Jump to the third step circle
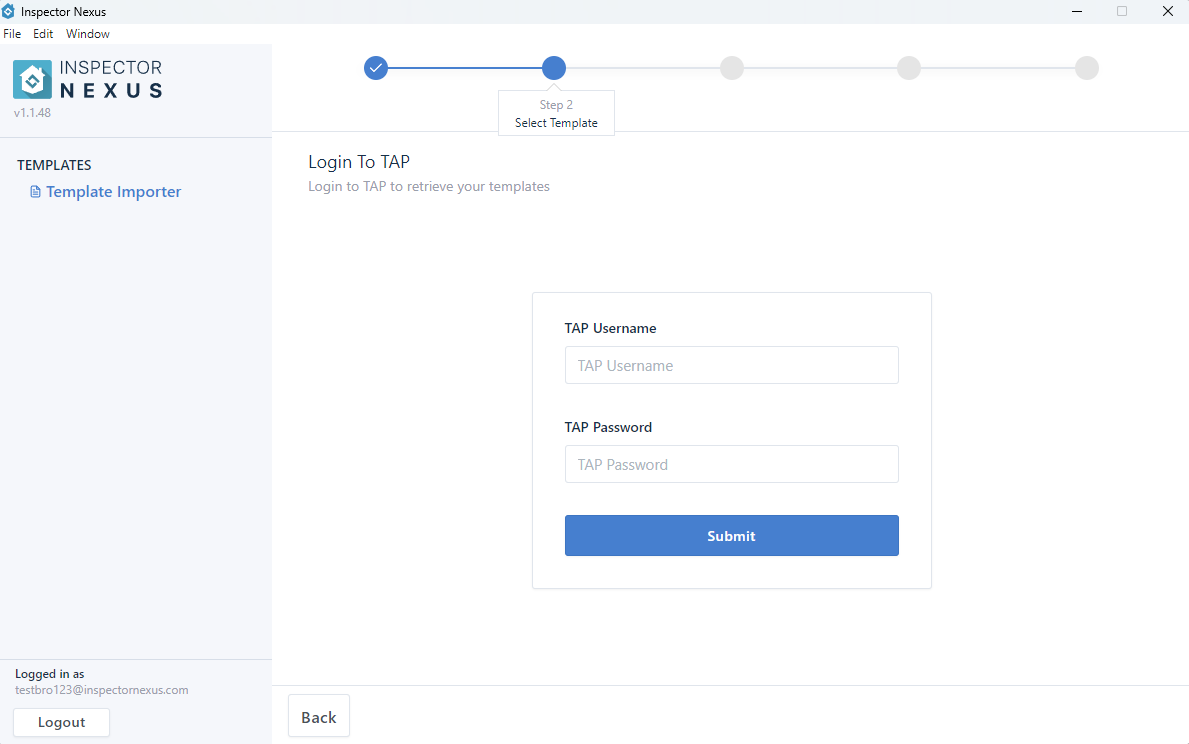The width and height of the screenshot is (1189, 744). [732, 68]
